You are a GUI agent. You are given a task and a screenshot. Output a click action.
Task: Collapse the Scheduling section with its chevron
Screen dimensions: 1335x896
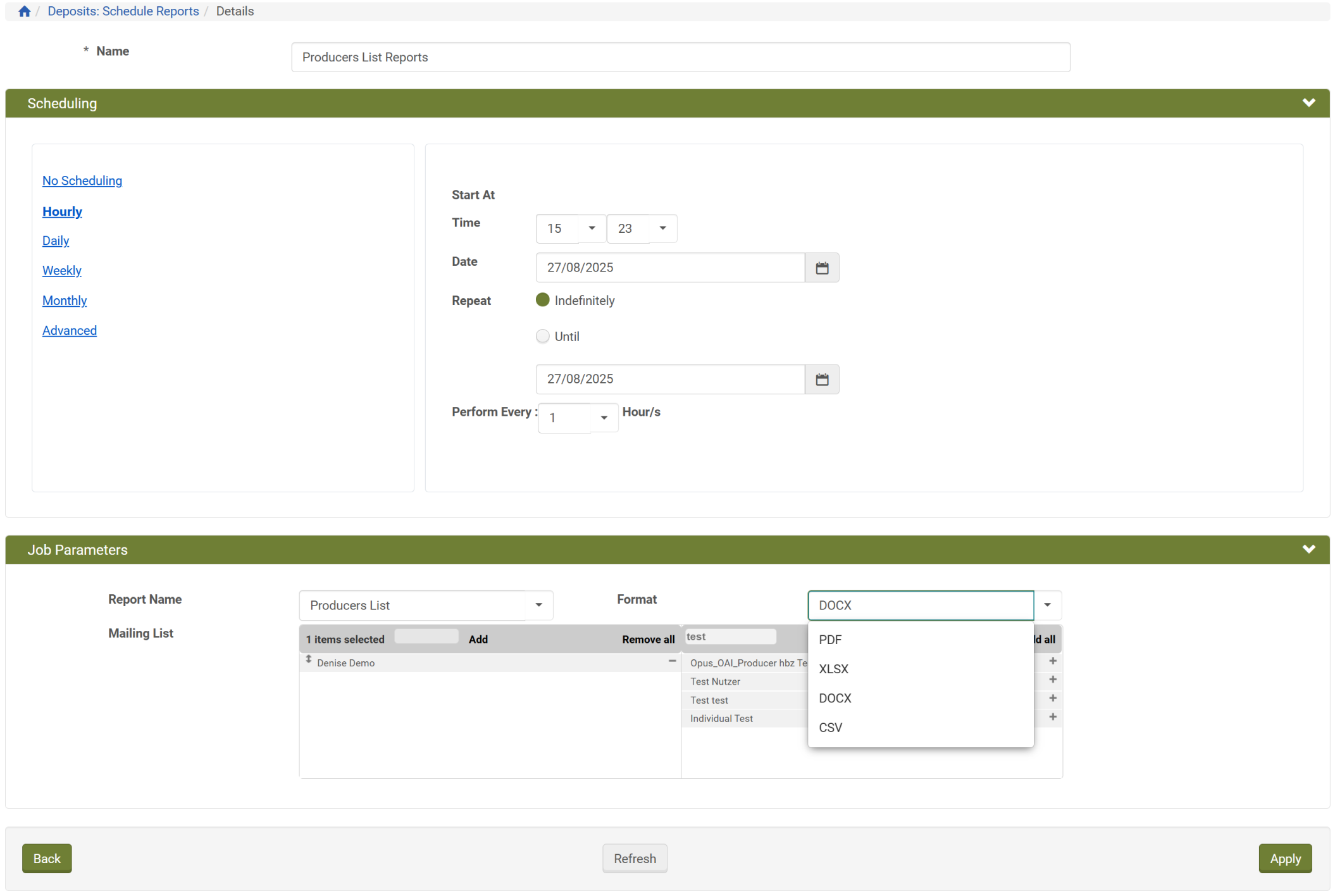pyautogui.click(x=1309, y=103)
